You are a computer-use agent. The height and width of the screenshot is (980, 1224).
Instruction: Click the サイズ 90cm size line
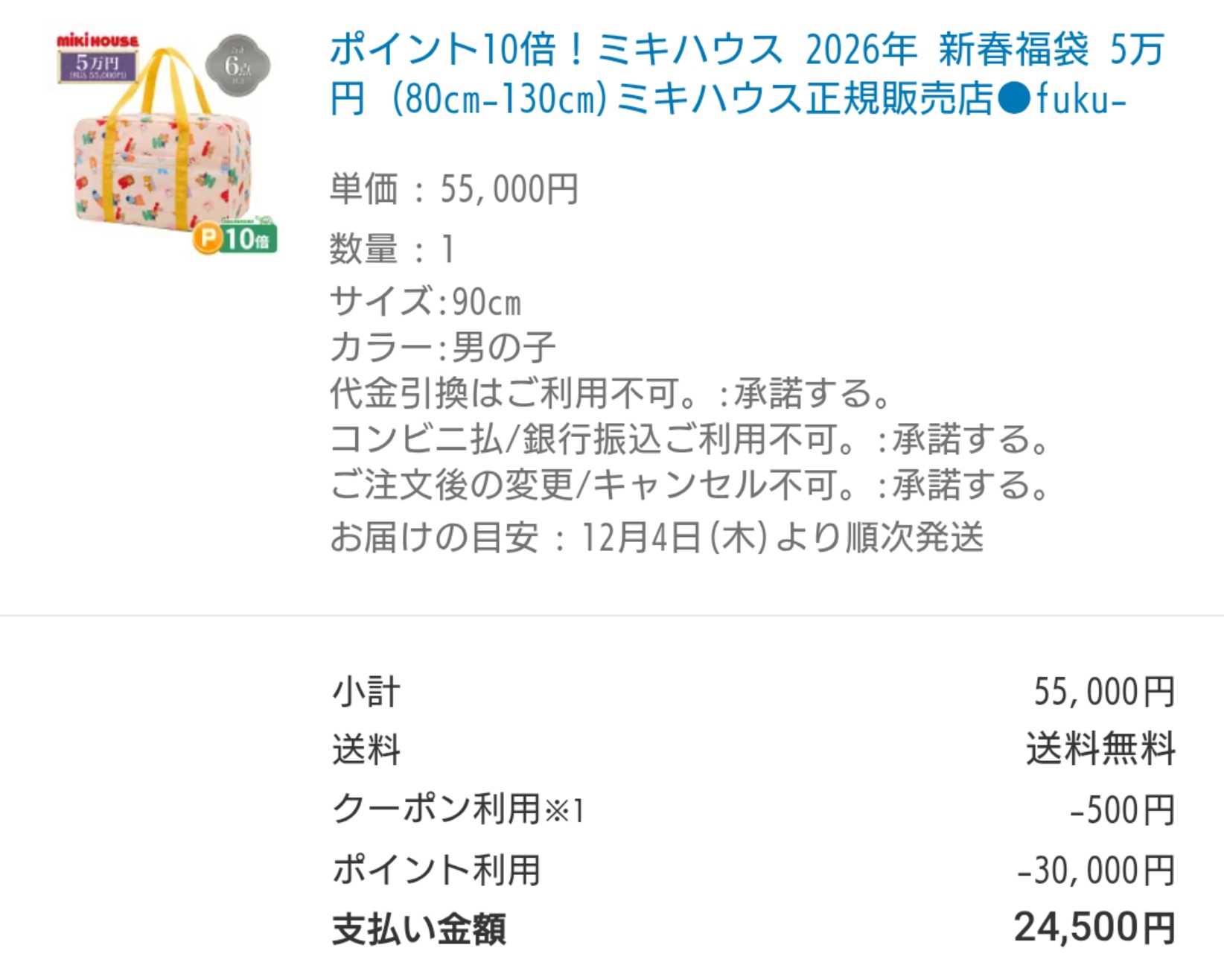(x=426, y=302)
